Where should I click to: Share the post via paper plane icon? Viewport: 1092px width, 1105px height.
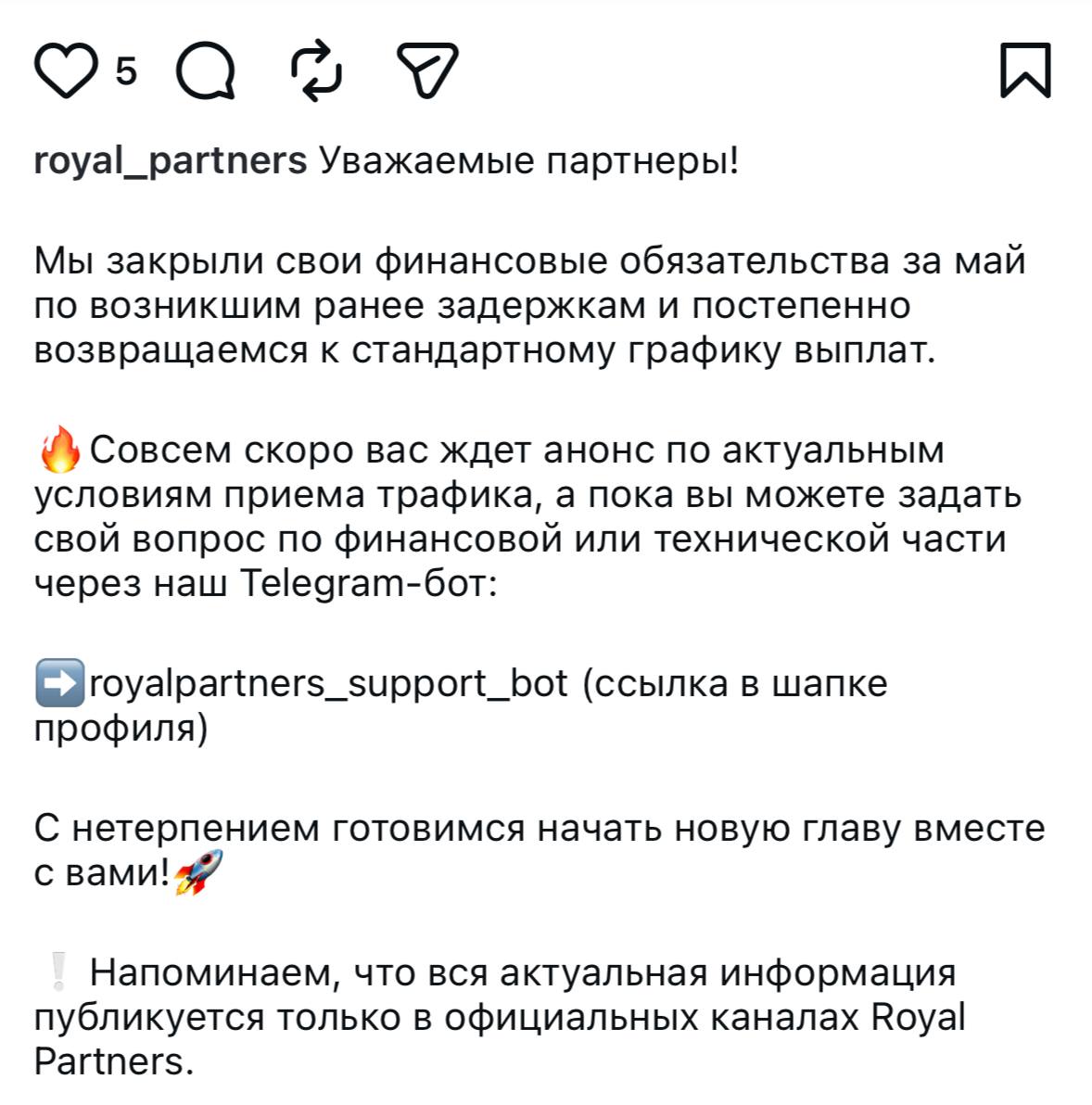(x=428, y=70)
